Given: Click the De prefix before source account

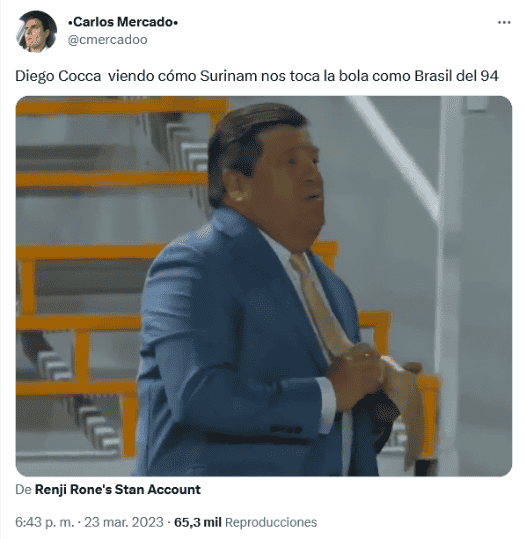Looking at the screenshot, I should [24, 490].
